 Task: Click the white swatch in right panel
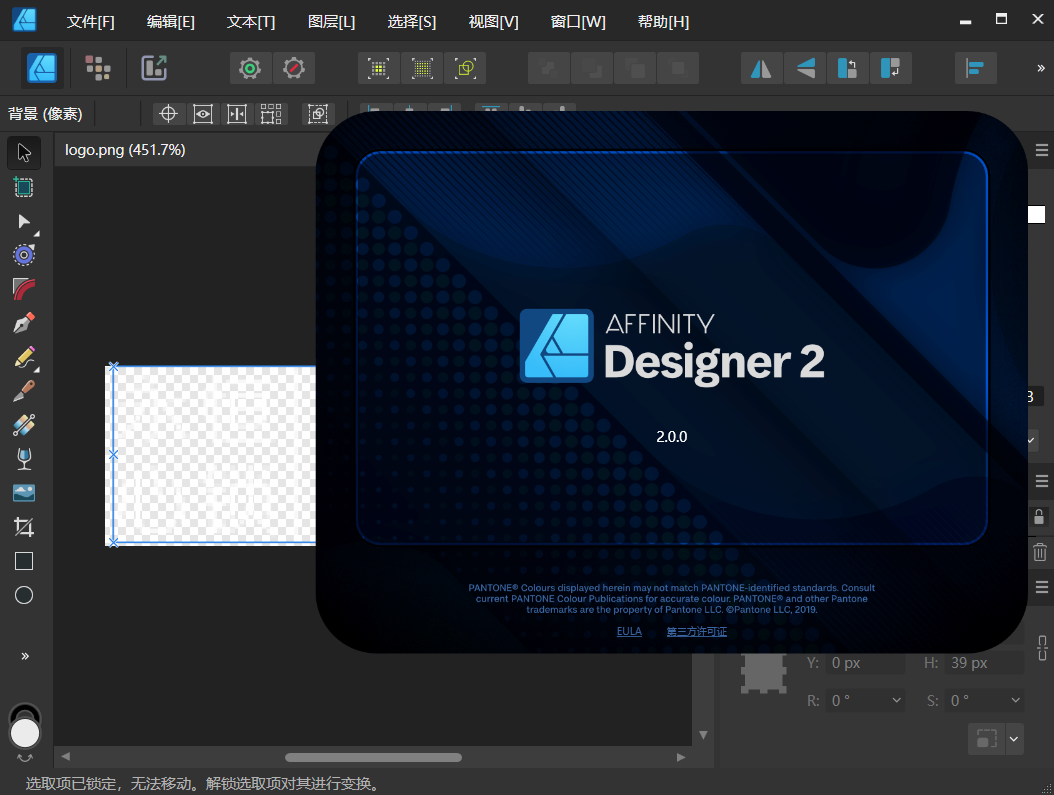pos(1037,214)
